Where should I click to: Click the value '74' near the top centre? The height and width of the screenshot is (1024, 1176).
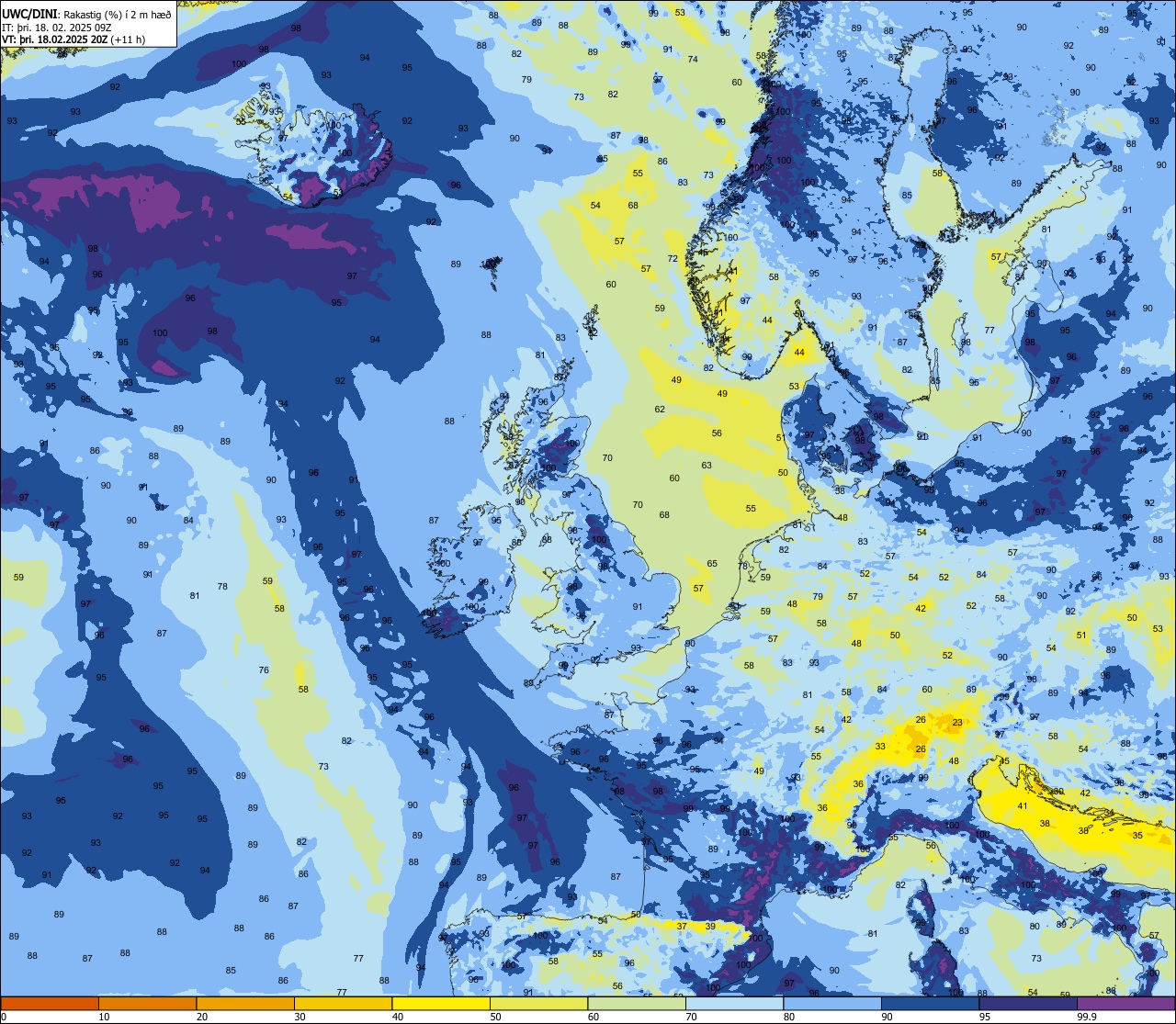693,60
